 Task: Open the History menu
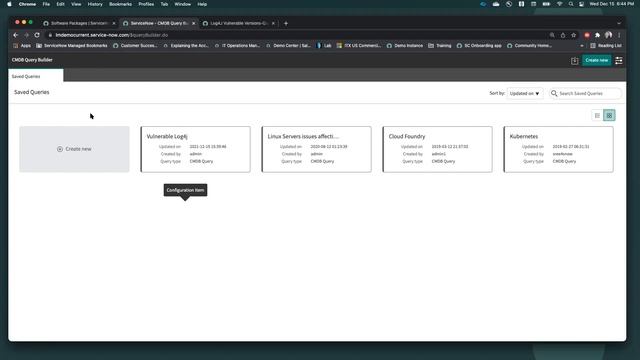click(x=95, y=4)
